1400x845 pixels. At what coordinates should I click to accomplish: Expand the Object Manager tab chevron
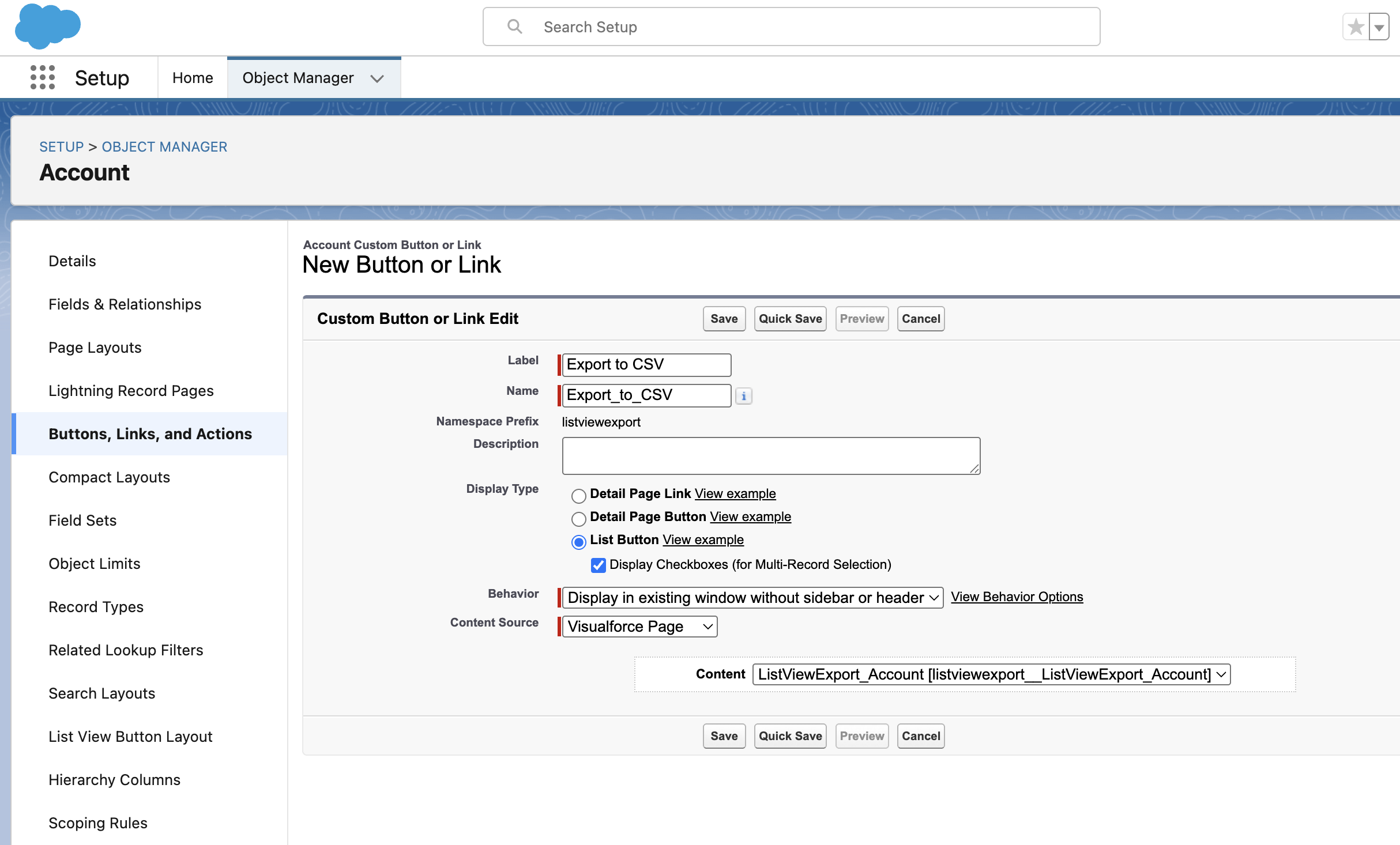pos(377,78)
